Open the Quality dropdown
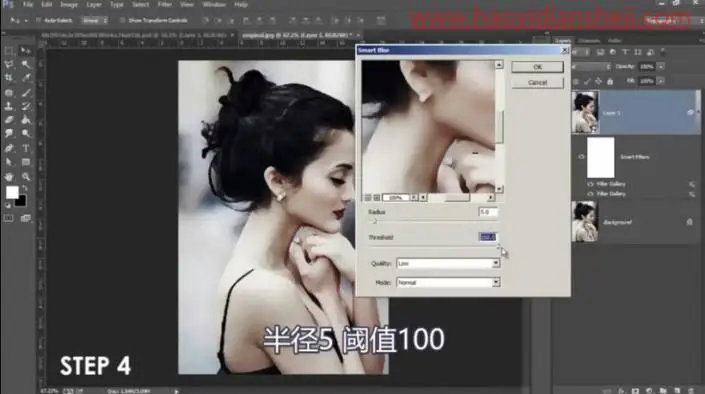Viewport: 705px width, 394px height. point(448,263)
